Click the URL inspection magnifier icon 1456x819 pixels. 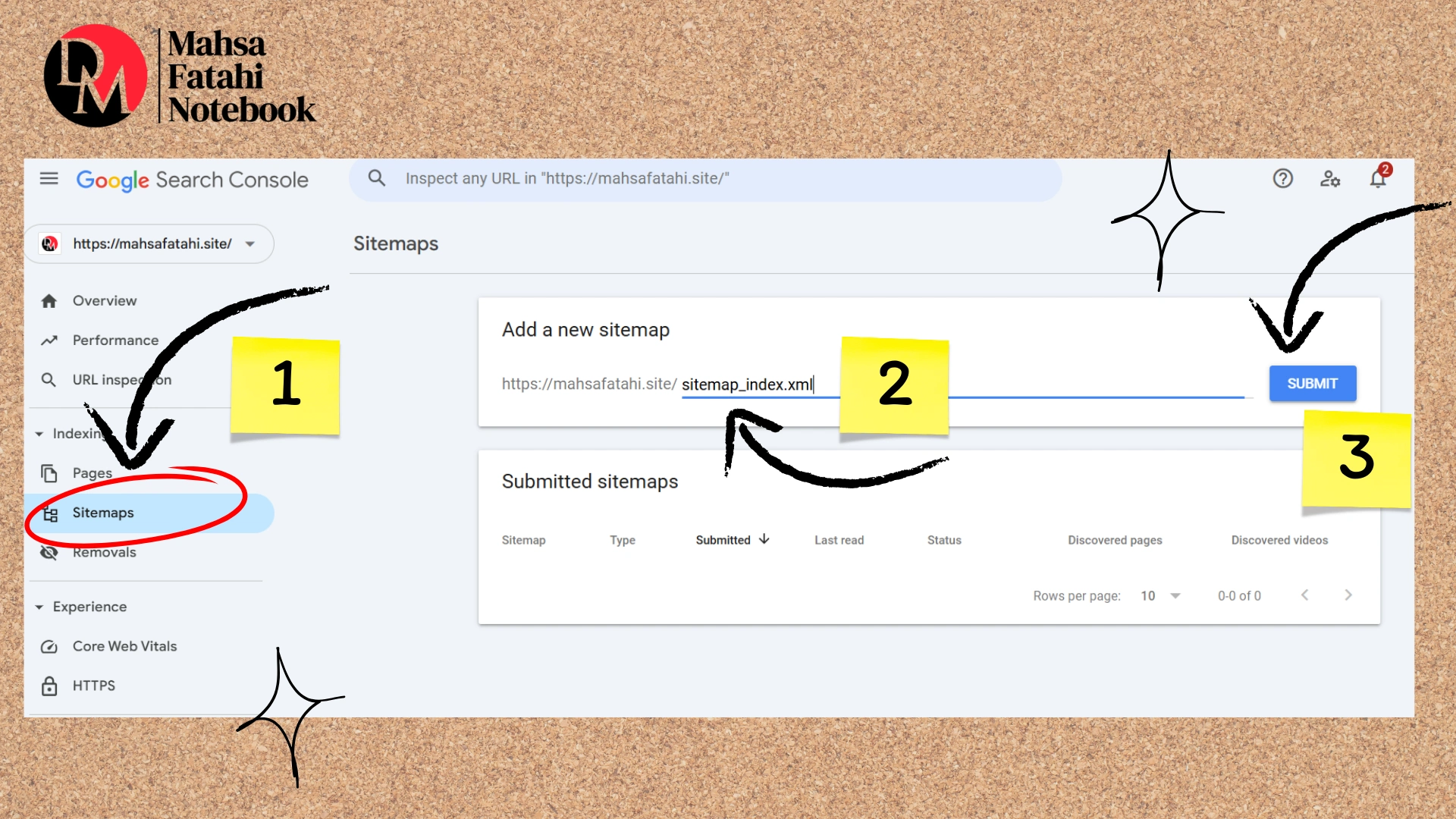coord(49,380)
